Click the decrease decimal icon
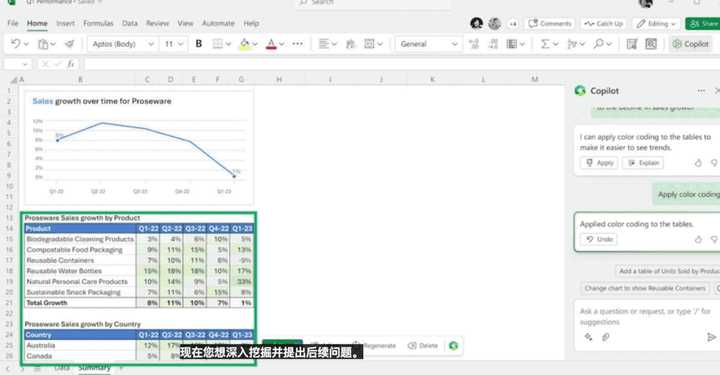 point(493,44)
